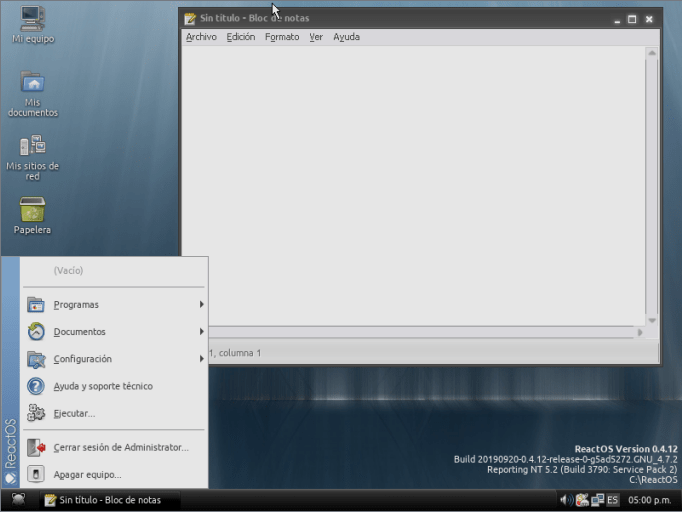Choose Ayuda y soporte técnico
This screenshot has height=512, width=682.
(114, 386)
